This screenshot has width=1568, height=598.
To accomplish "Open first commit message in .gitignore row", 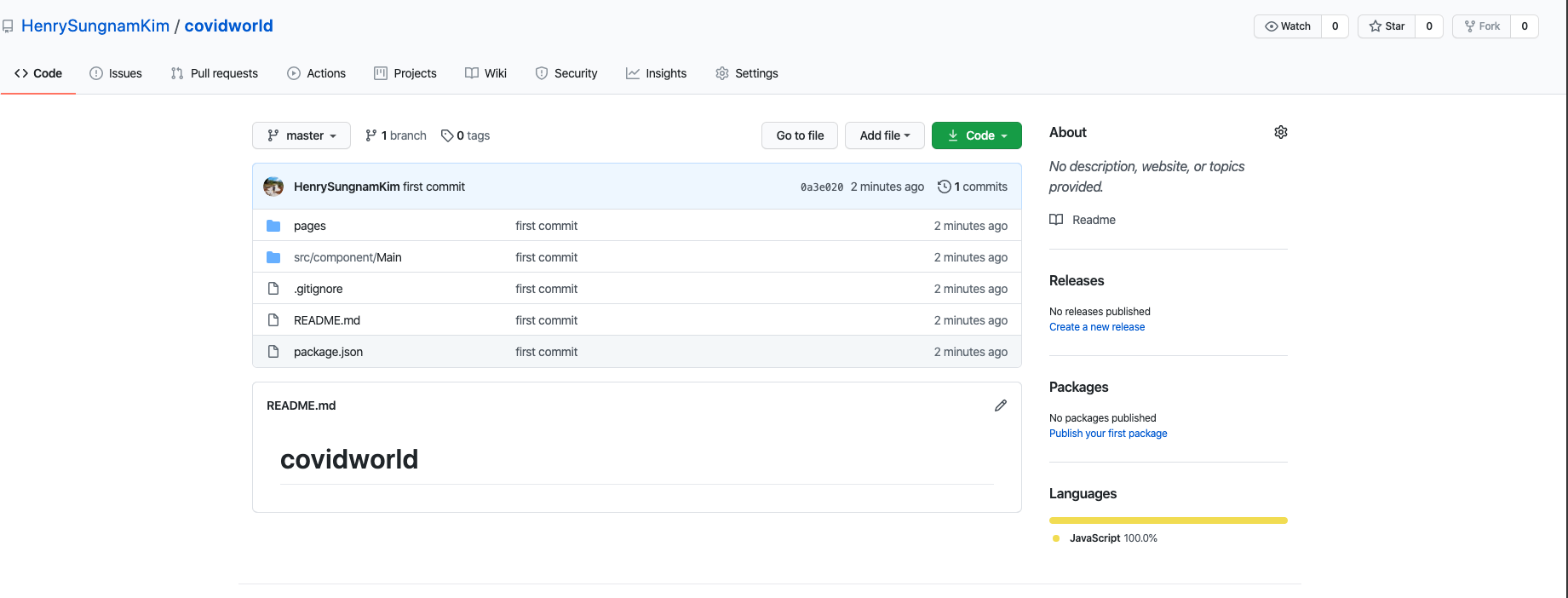I will (546, 289).
